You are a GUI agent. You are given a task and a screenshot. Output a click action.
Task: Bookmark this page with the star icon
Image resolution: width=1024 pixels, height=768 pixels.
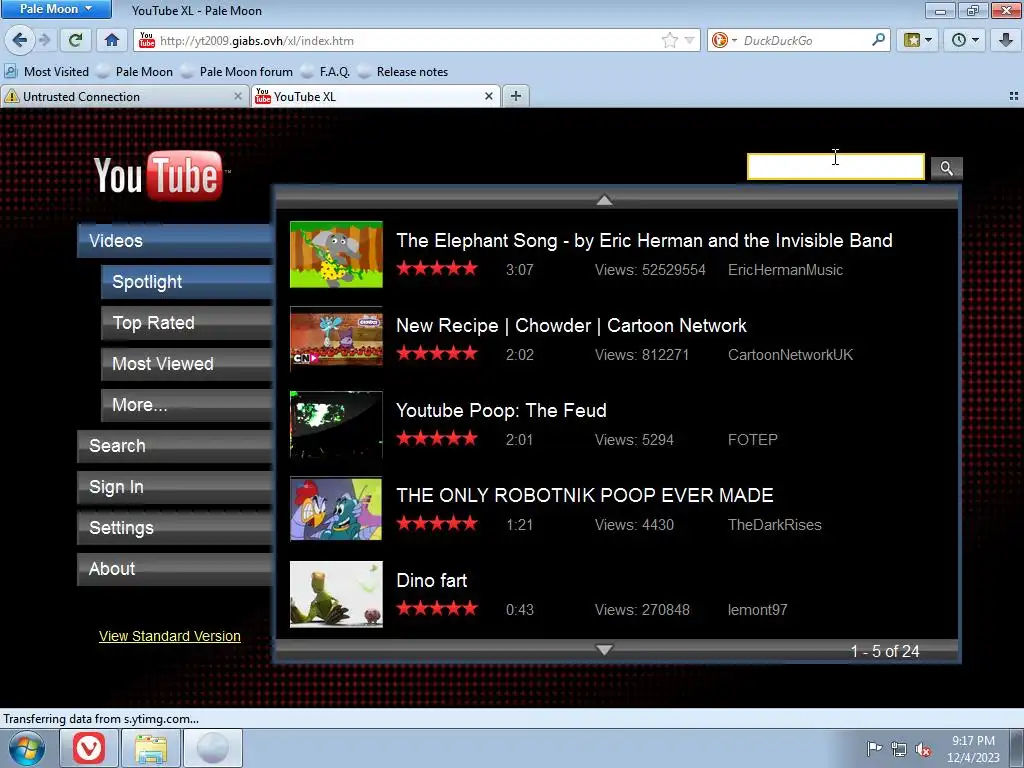tap(669, 40)
